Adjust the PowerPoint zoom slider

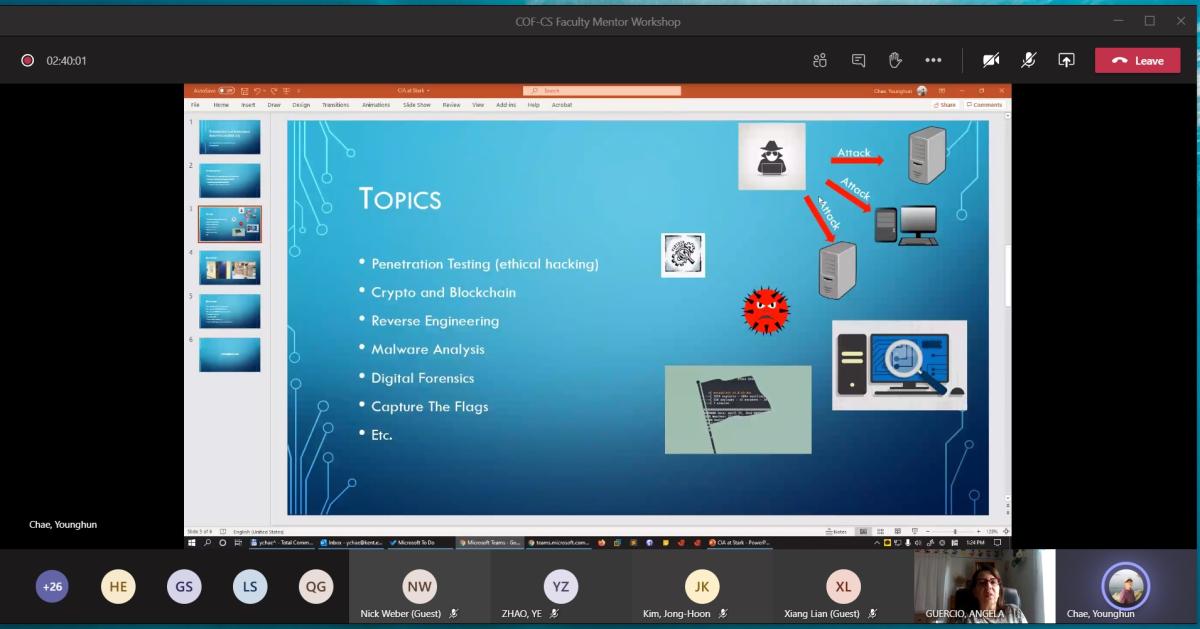coord(955,531)
